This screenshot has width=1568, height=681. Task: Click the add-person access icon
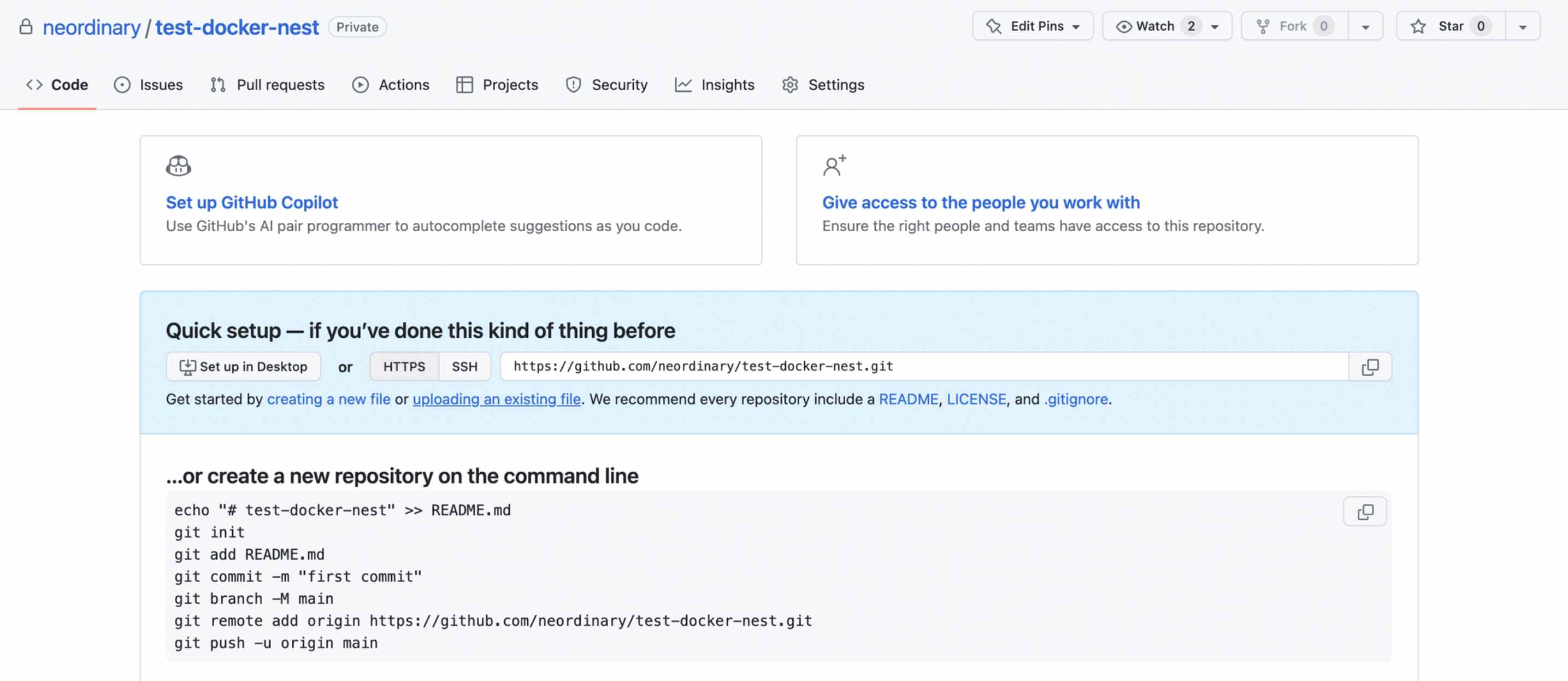tap(834, 165)
